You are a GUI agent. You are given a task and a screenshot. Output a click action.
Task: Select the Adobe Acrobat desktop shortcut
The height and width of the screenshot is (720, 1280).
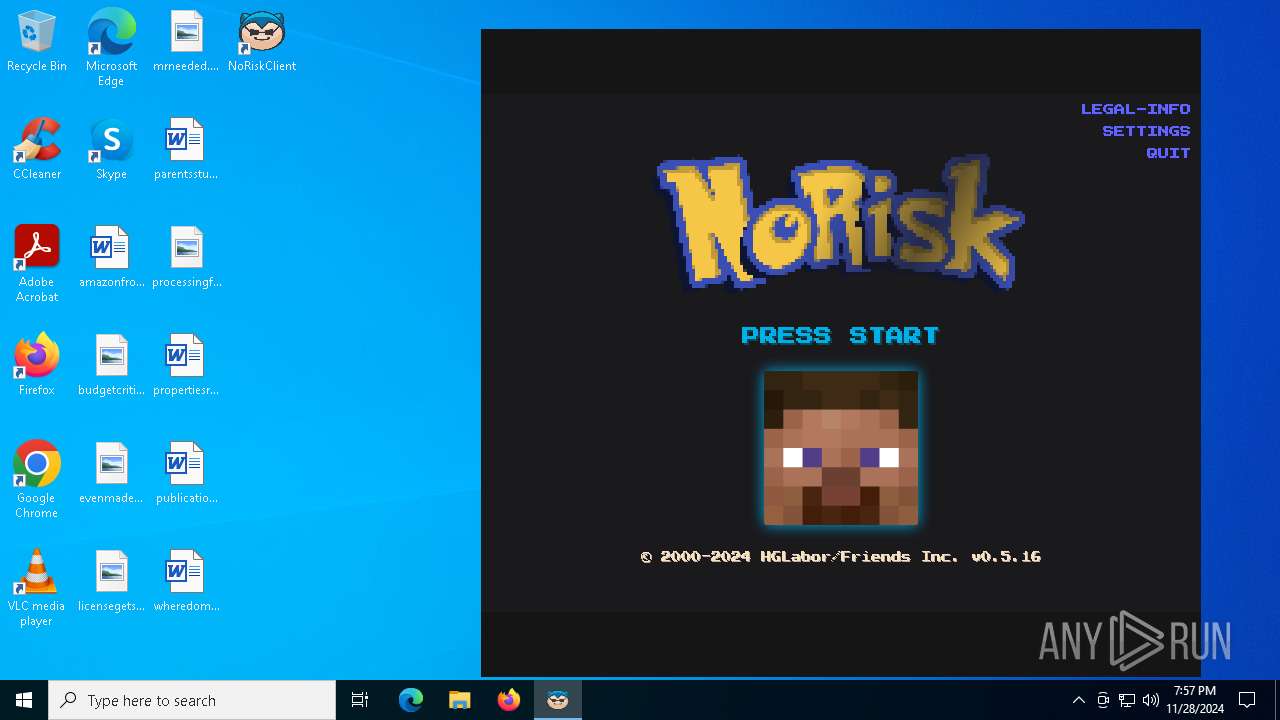pyautogui.click(x=37, y=264)
